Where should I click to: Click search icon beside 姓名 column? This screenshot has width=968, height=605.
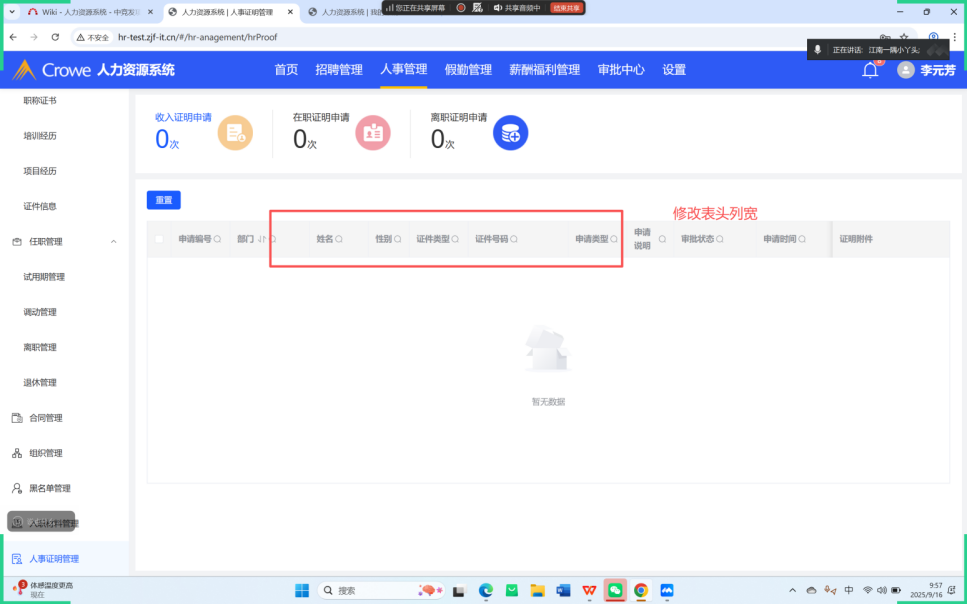[x=339, y=239]
